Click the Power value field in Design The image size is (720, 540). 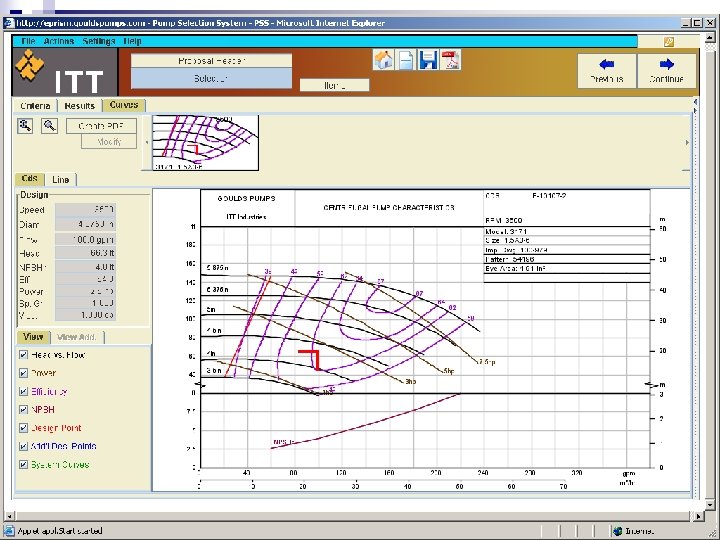click(x=85, y=291)
